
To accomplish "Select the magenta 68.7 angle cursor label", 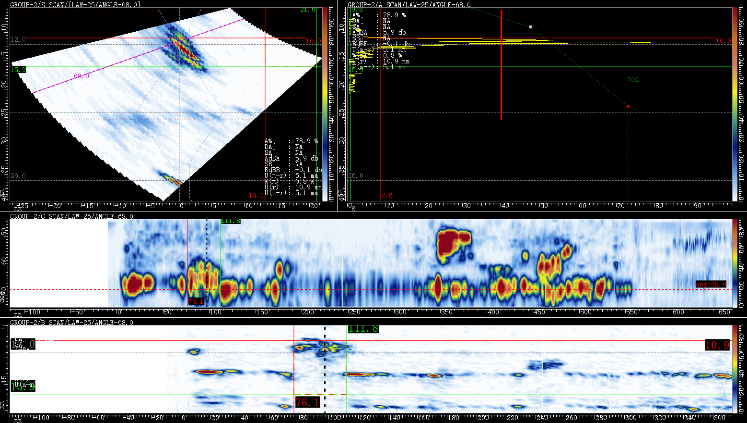I will click(81, 76).
